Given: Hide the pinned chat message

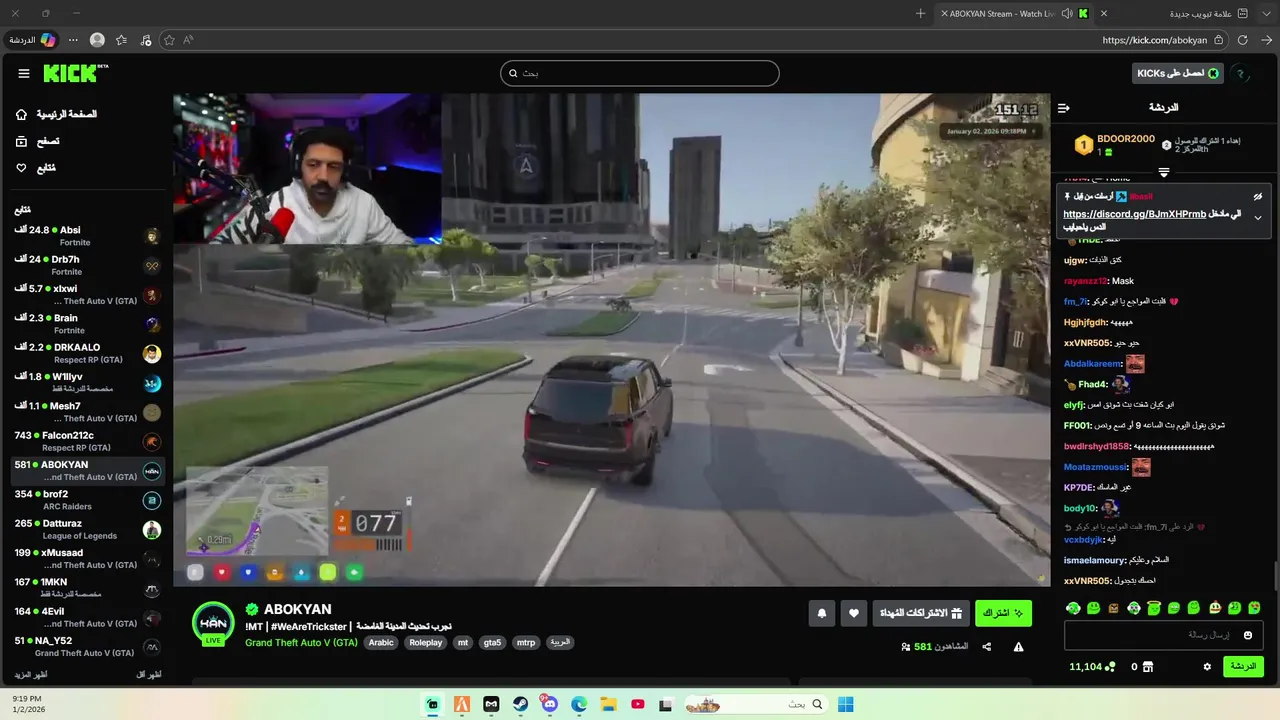Looking at the screenshot, I should point(1258,196).
